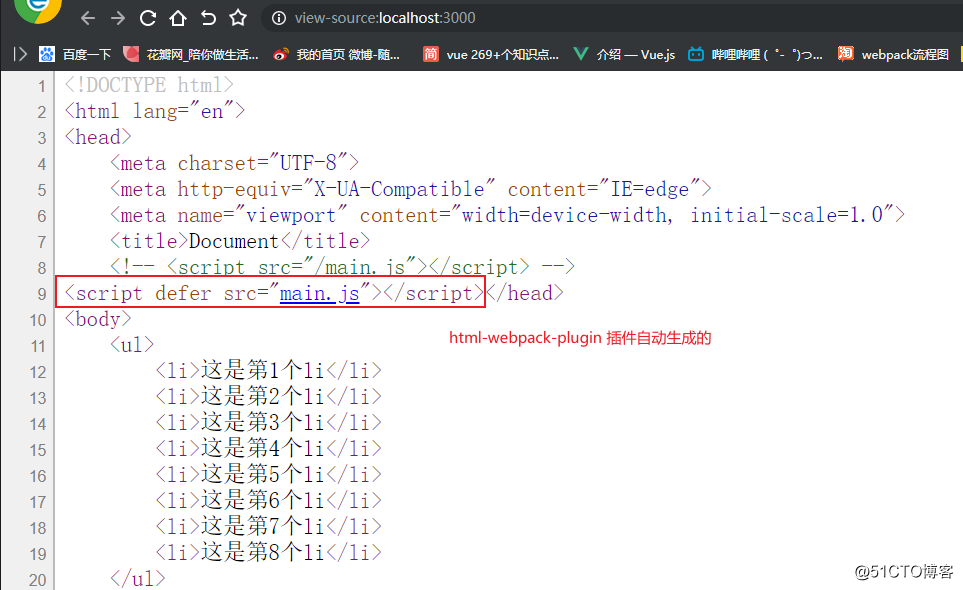The width and height of the screenshot is (963, 590).
Task: Click the browser logo icon
Action: (x=38, y=9)
